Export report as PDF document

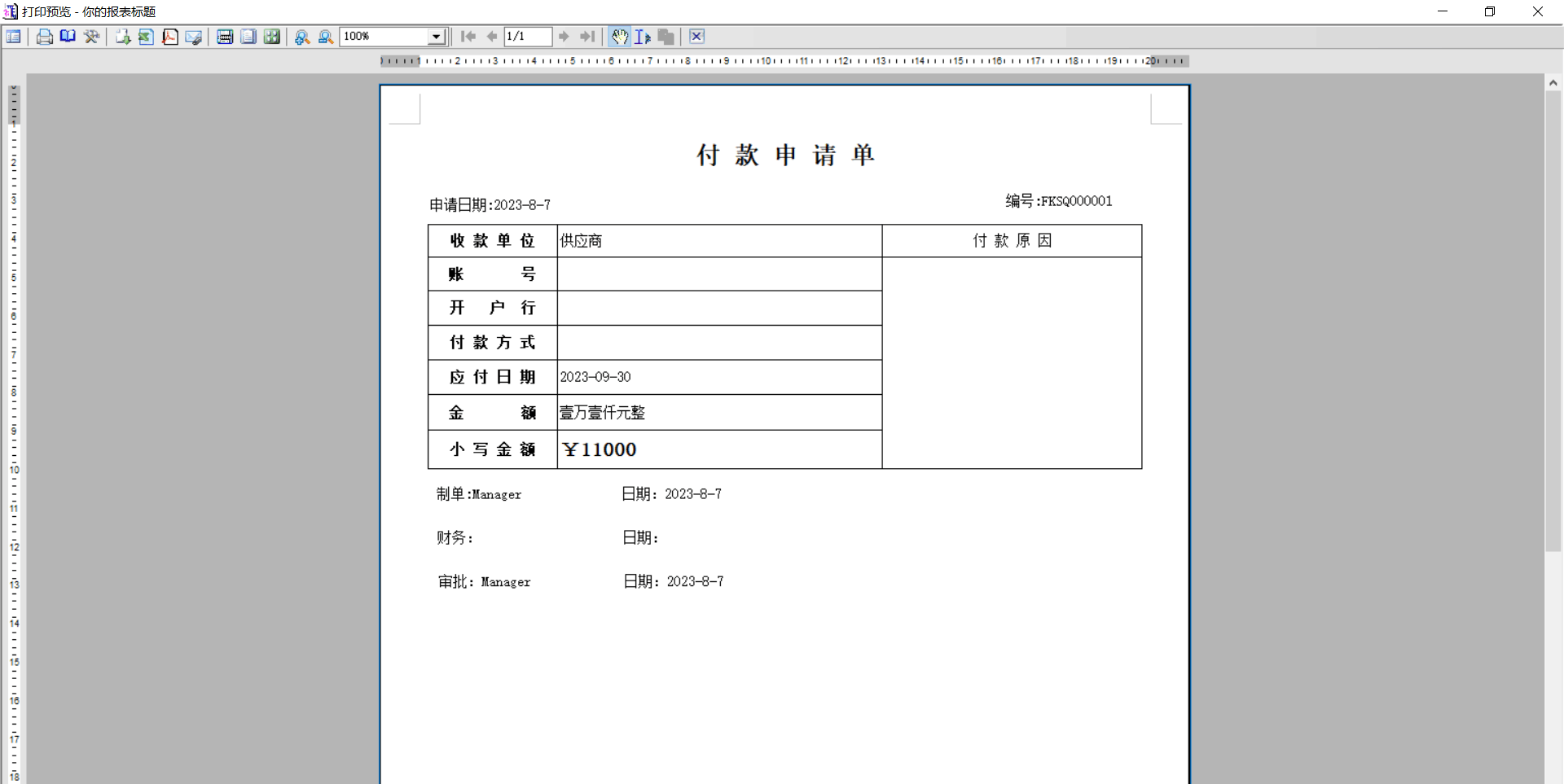tap(169, 37)
